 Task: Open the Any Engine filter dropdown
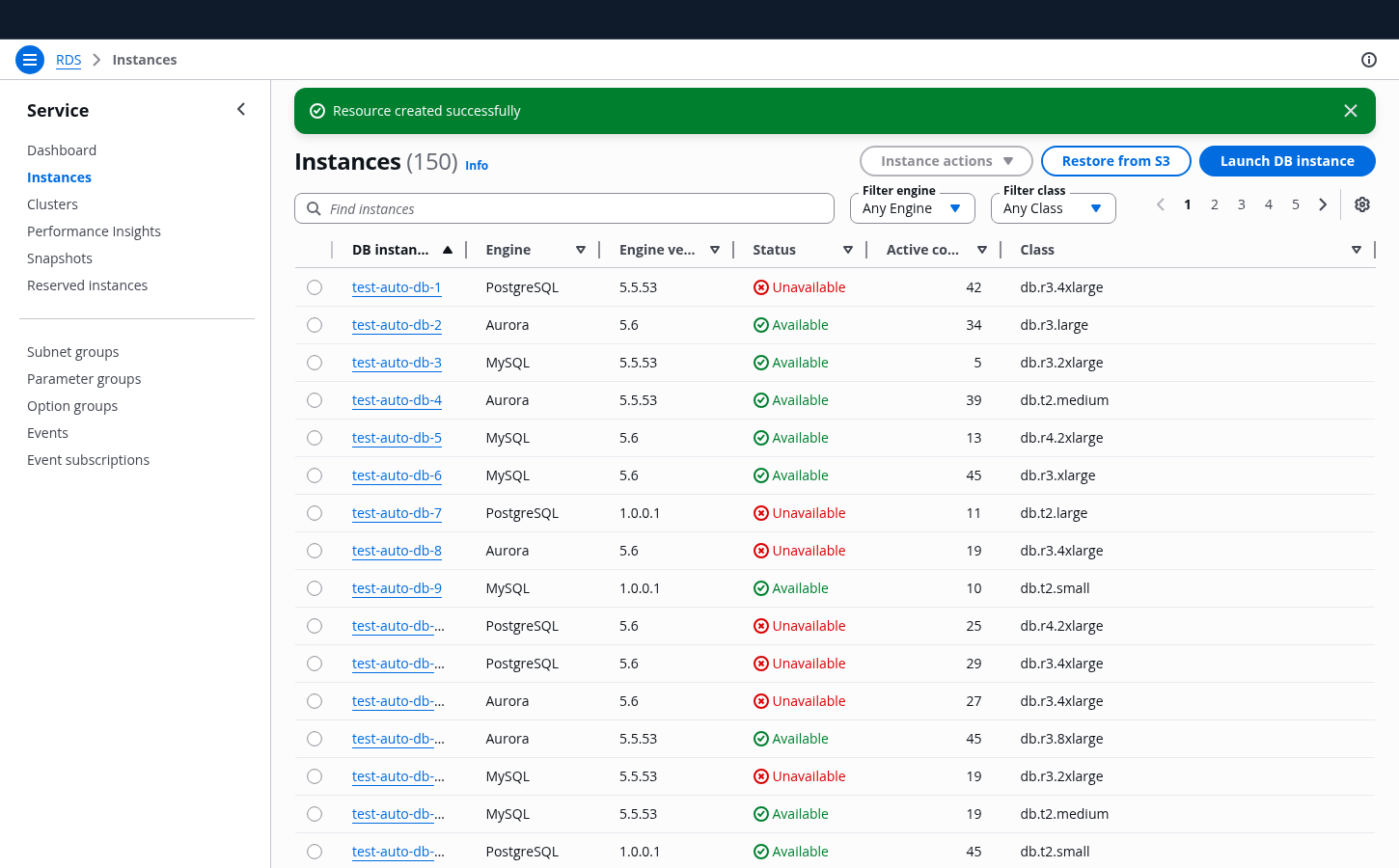(913, 208)
